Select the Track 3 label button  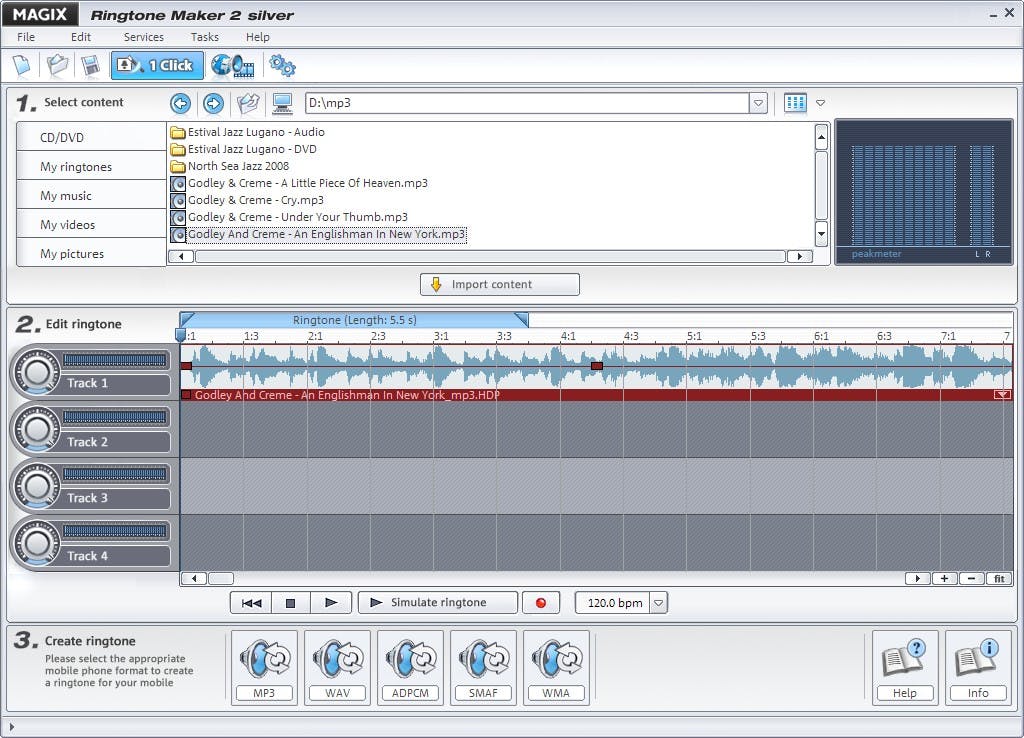[x=116, y=498]
